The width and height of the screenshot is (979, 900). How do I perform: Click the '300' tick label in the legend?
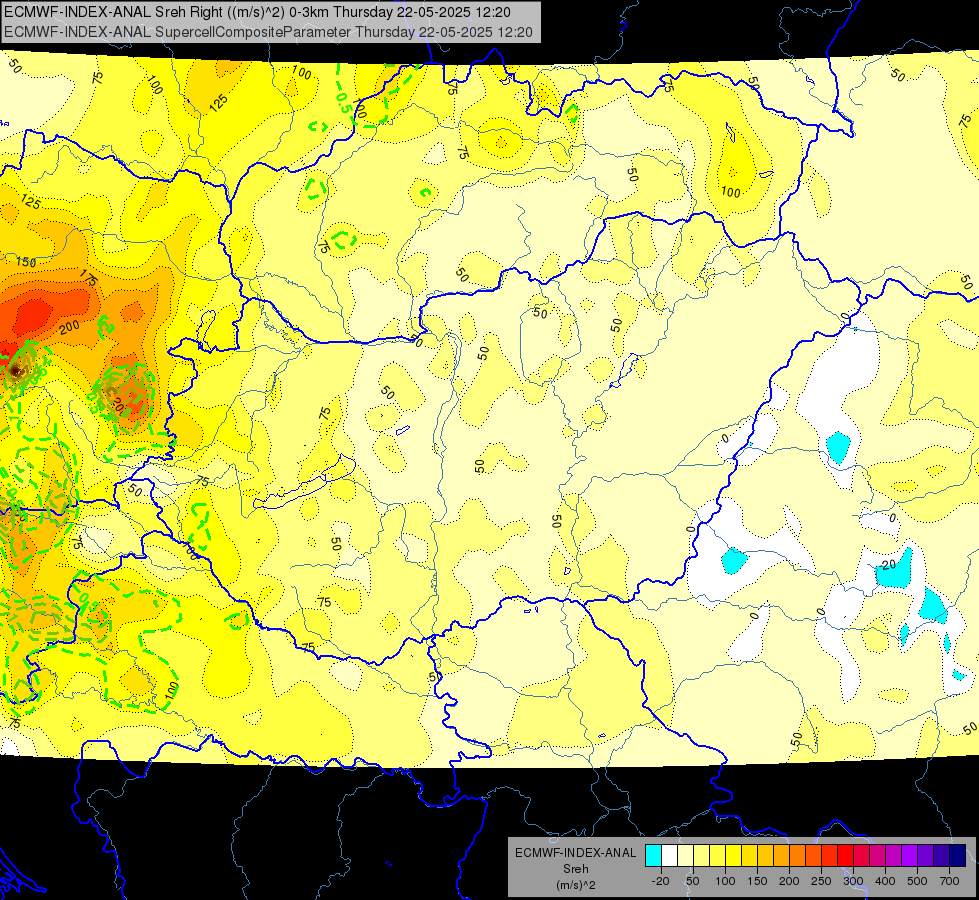point(854,881)
